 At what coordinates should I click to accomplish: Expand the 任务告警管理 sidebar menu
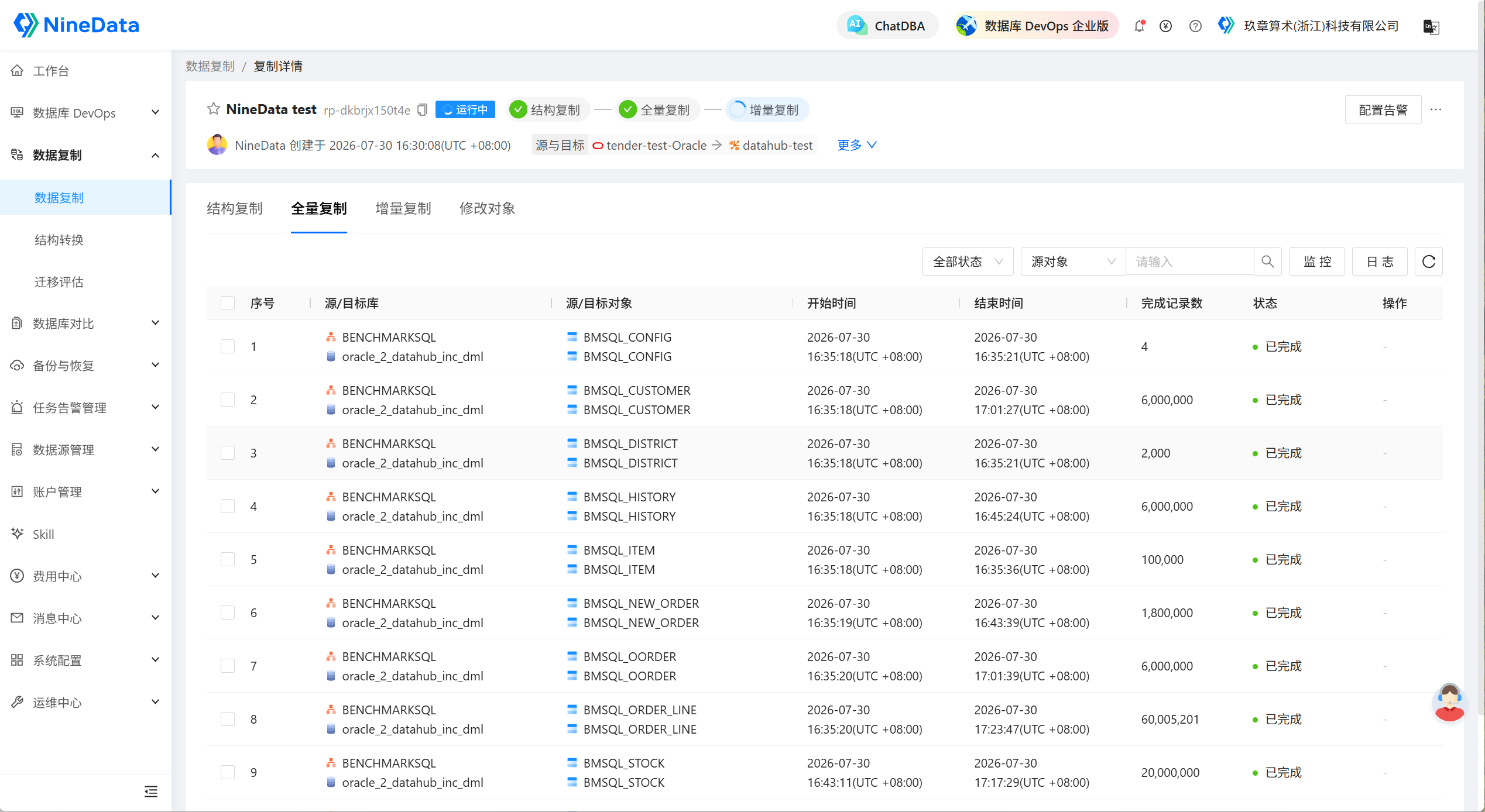click(x=85, y=407)
